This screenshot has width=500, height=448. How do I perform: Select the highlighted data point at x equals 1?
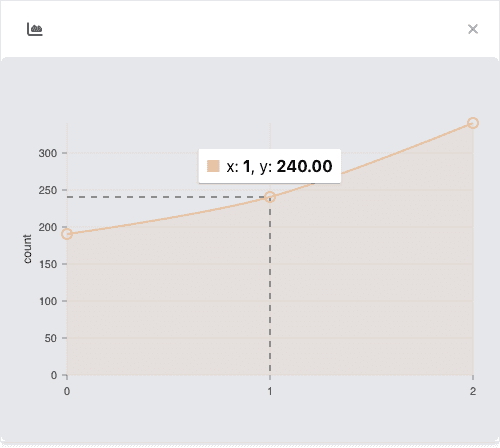click(270, 197)
